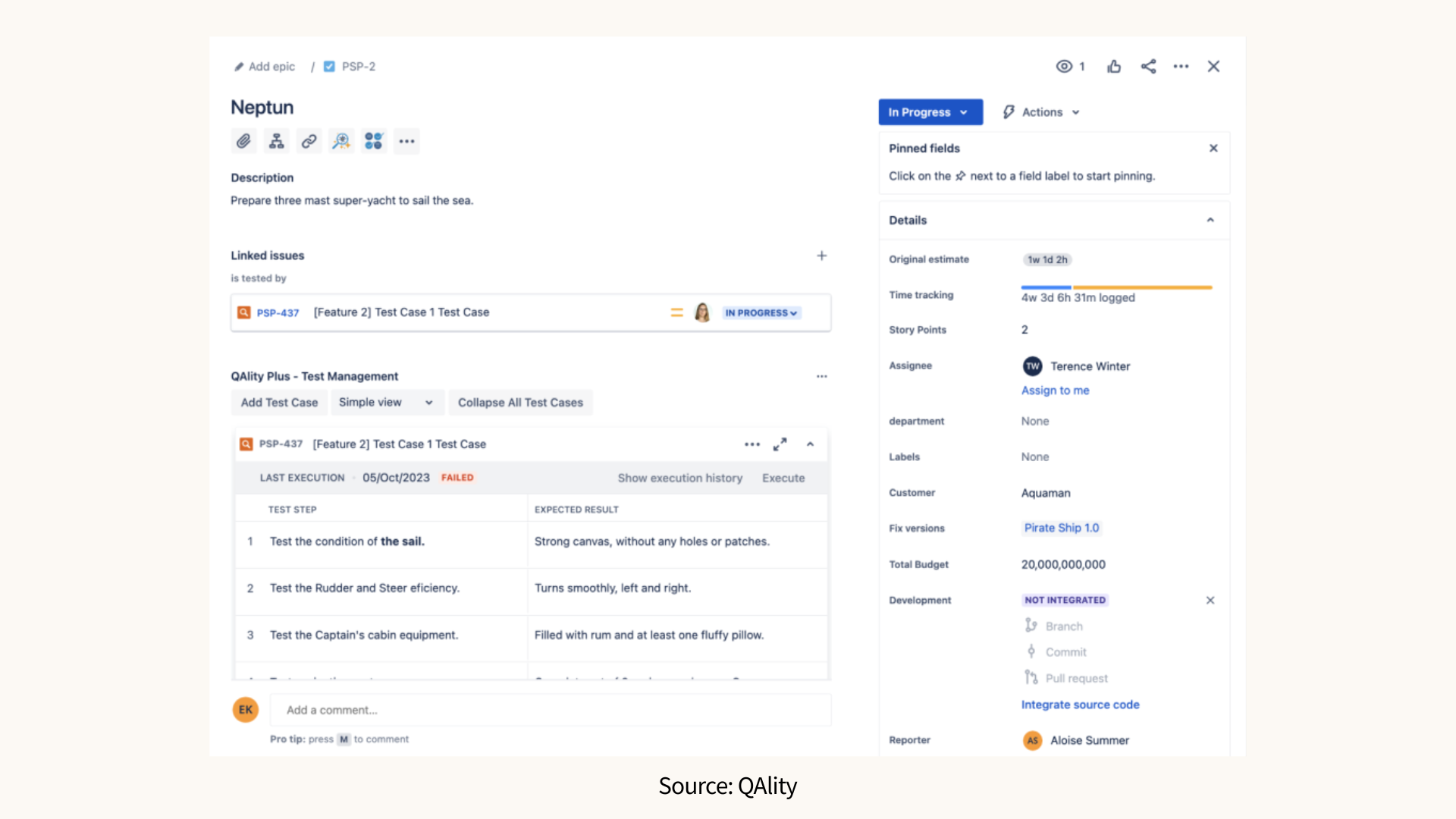Add a child issue via hierarchy icon
This screenshot has width=1456, height=819.
(x=276, y=140)
